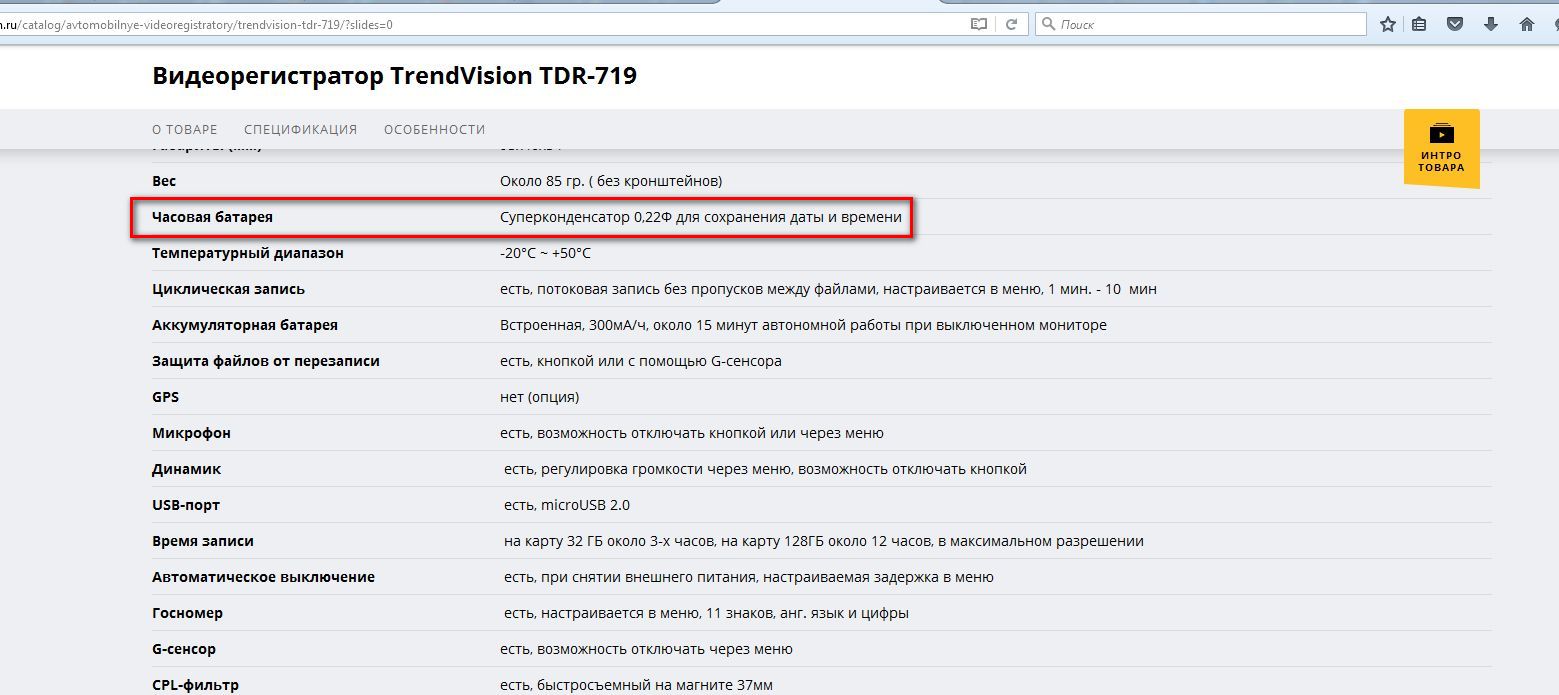Click the "GPS" specification row label
The height and width of the screenshot is (695, 1559).
pyautogui.click(x=165, y=397)
